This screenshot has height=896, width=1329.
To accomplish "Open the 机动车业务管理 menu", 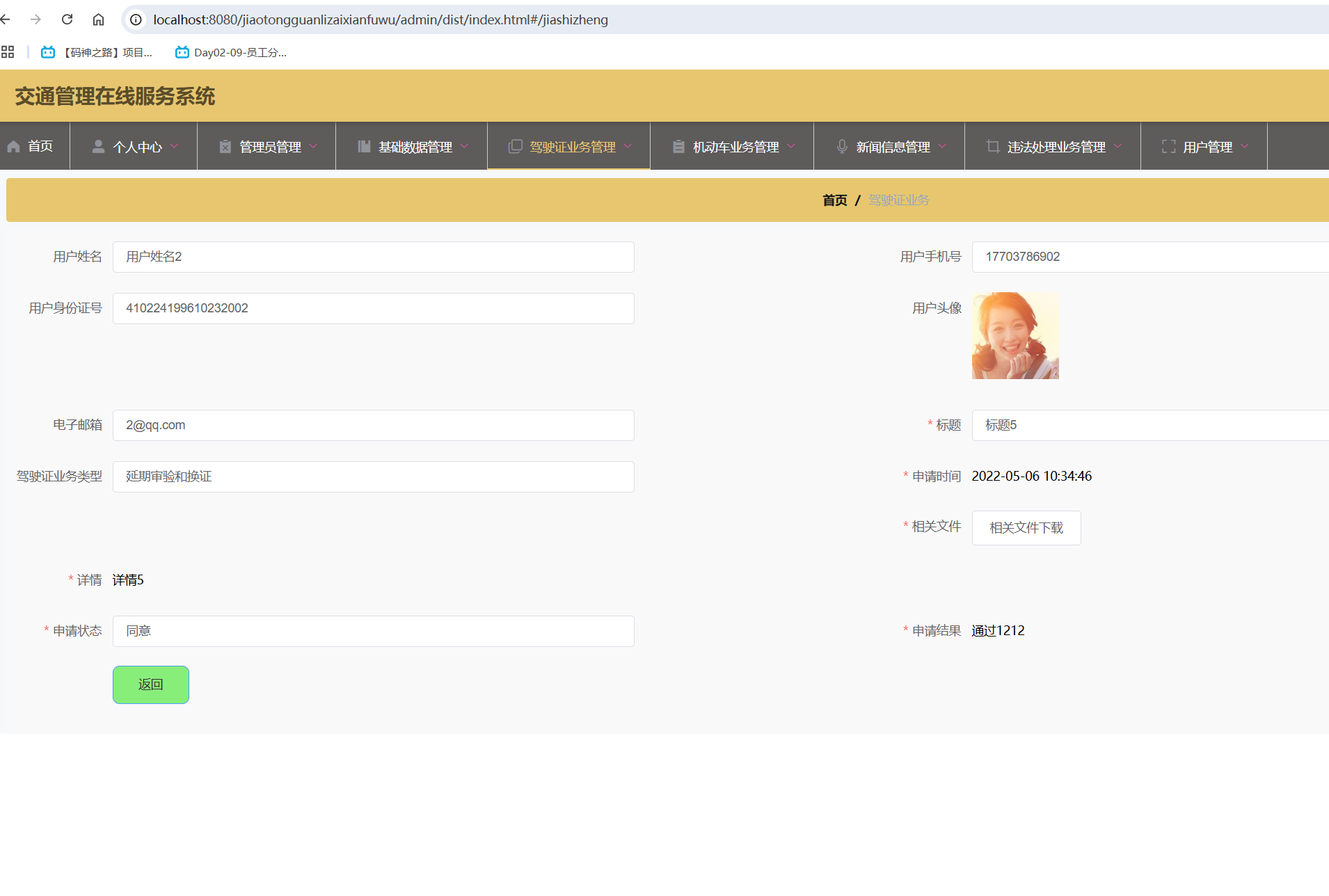I will [734, 147].
